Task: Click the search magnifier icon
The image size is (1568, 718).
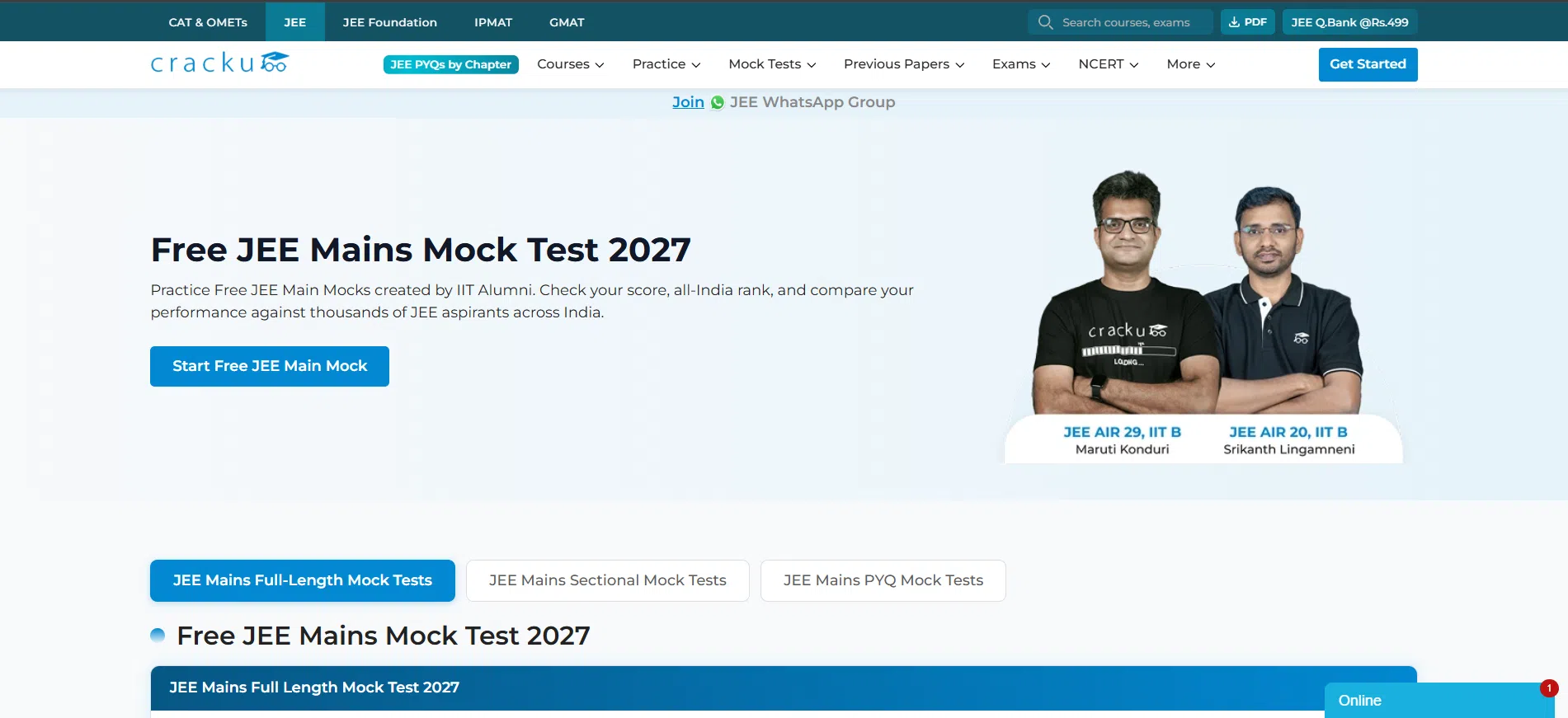Action: (1045, 22)
